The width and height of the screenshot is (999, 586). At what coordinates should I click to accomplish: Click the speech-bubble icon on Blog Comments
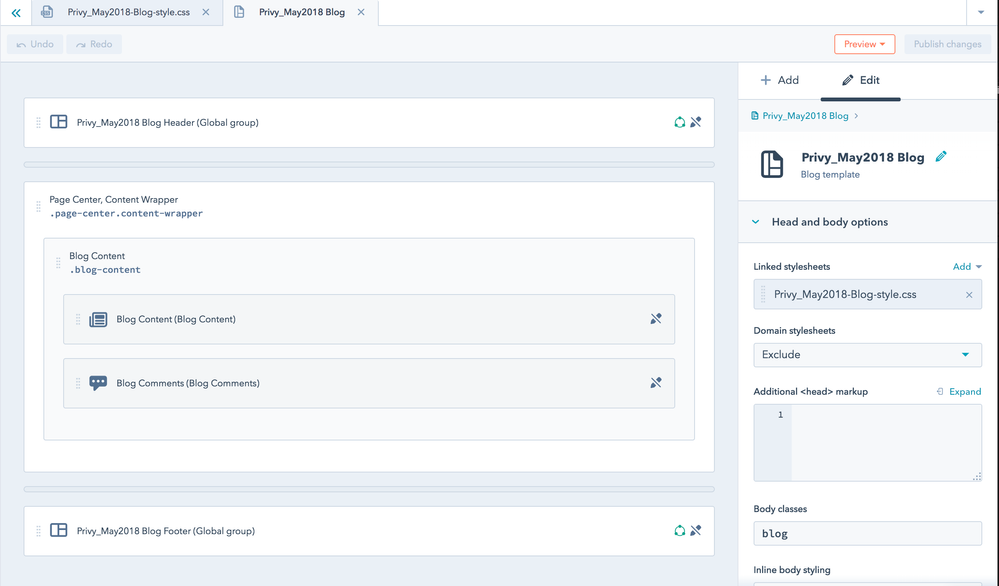coord(97,383)
